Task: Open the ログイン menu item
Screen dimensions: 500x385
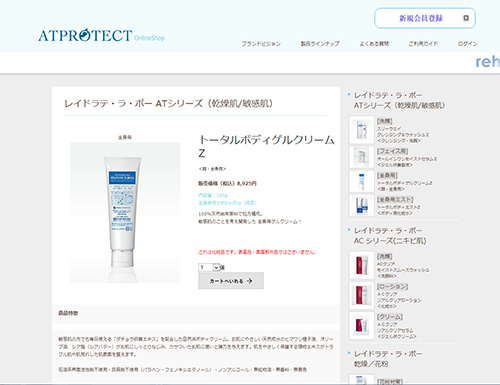Action: click(467, 44)
